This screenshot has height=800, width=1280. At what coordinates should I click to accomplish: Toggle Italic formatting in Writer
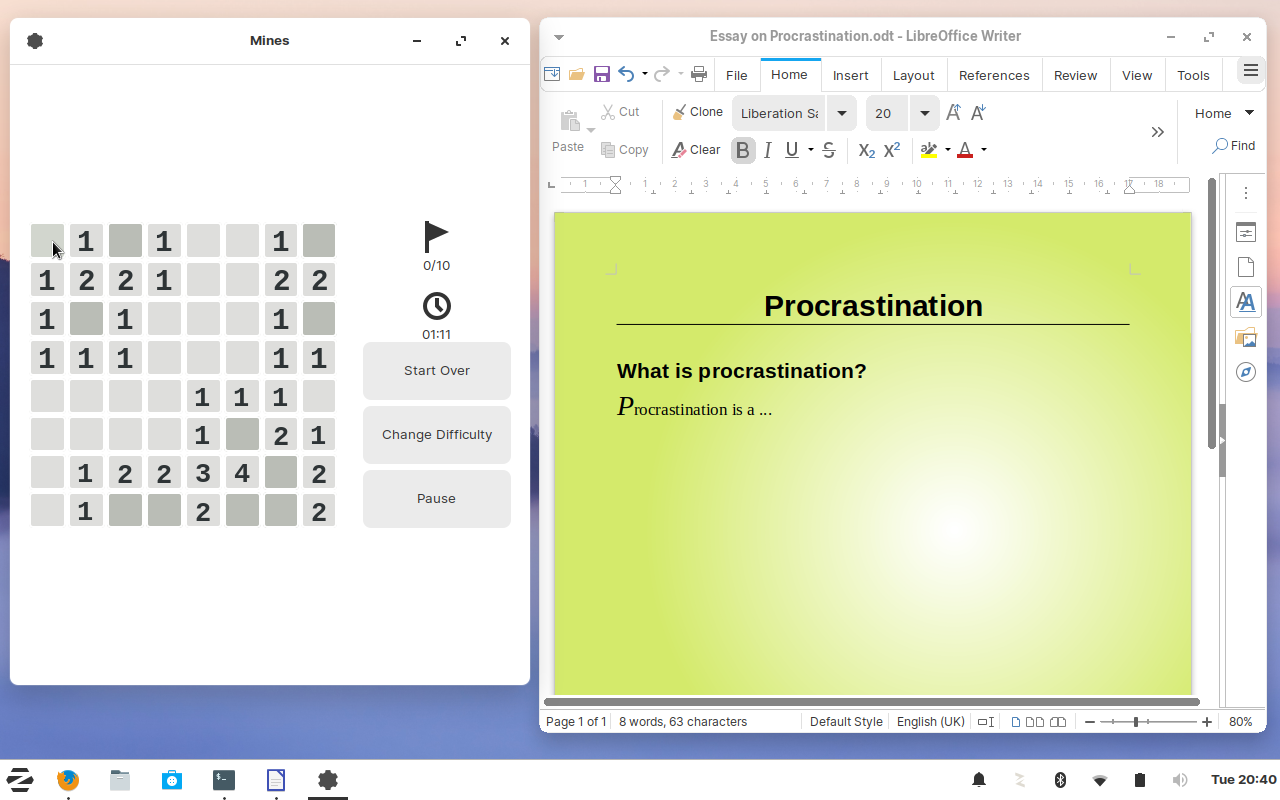pos(768,150)
